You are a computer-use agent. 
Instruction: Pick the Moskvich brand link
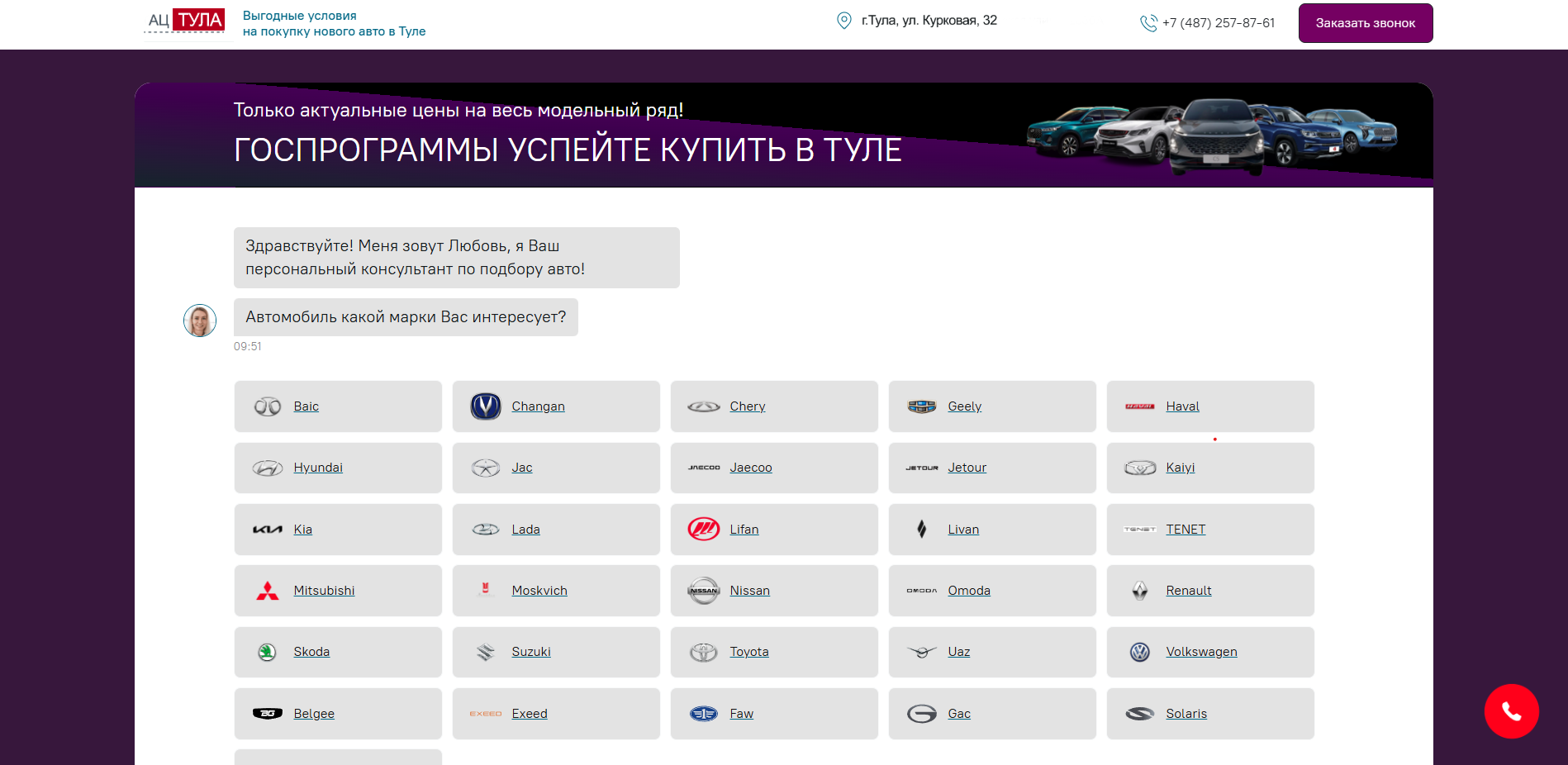[539, 591]
